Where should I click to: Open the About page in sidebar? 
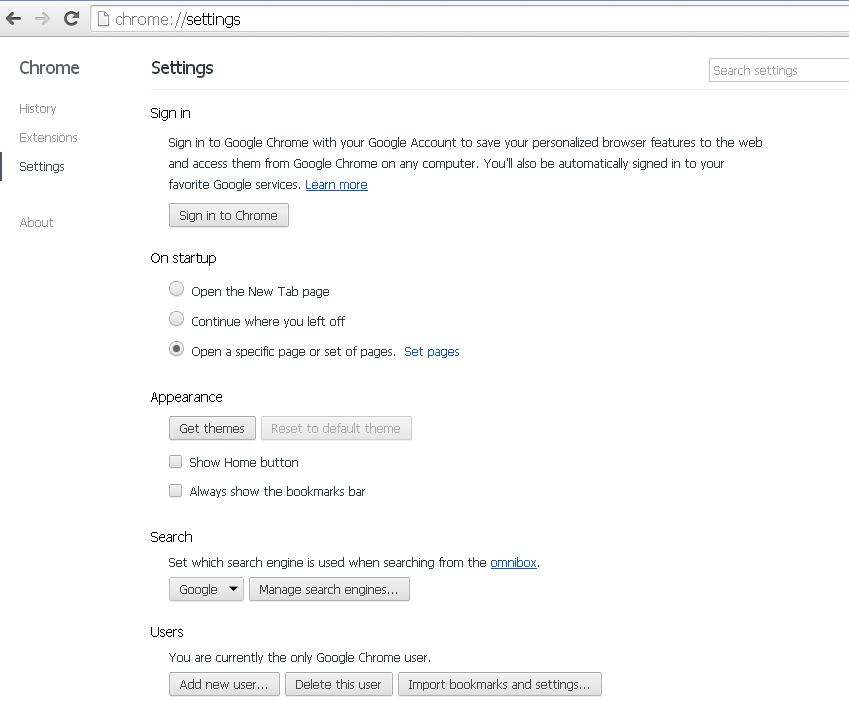tap(36, 223)
